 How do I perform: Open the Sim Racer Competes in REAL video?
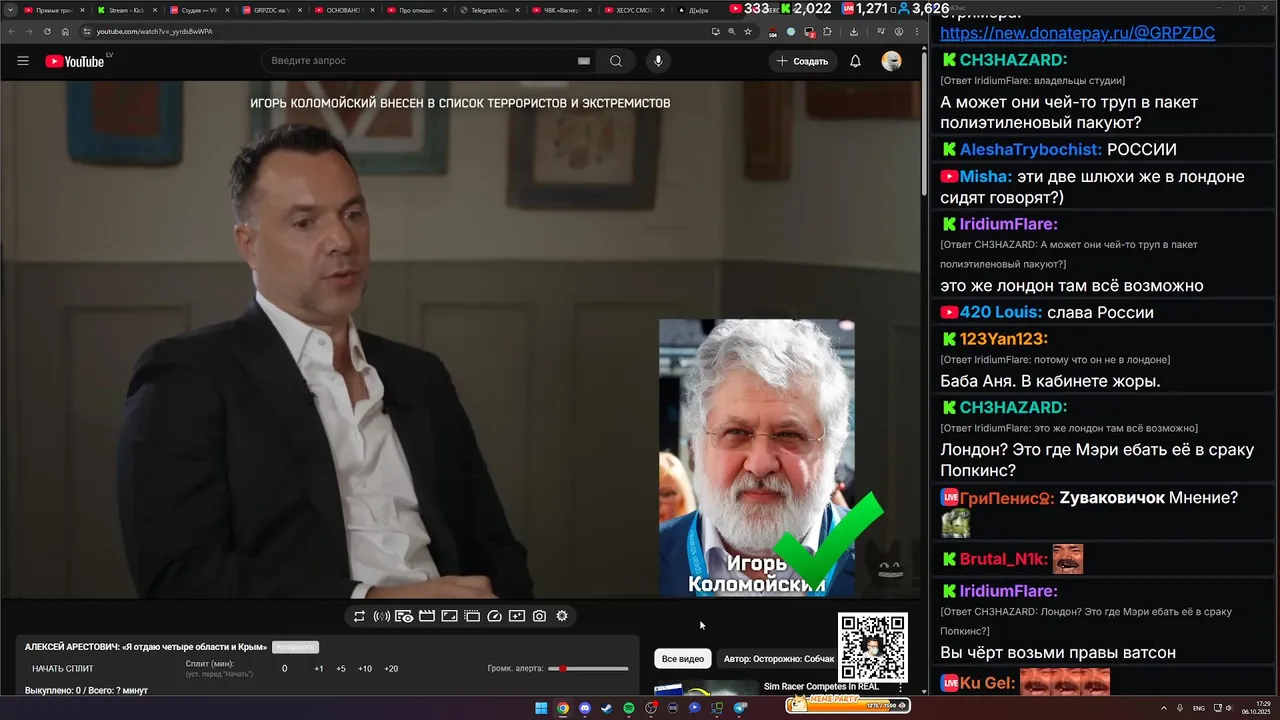(821, 687)
